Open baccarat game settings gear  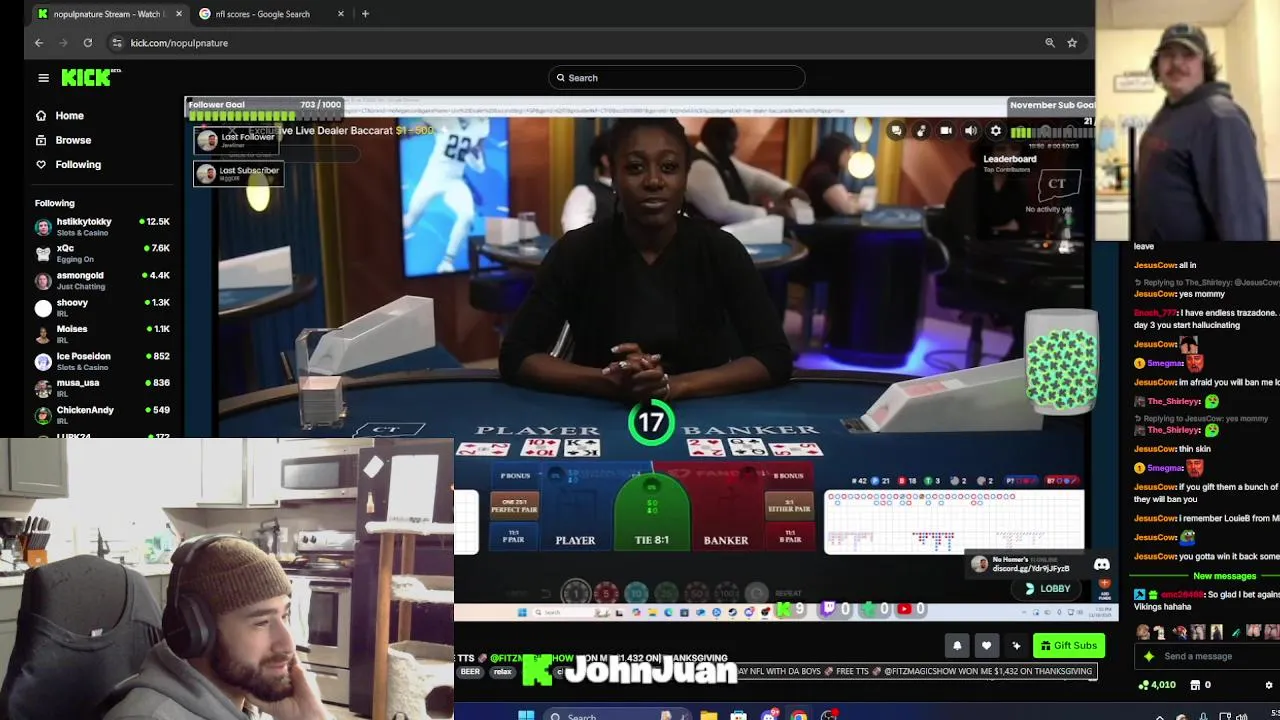[995, 131]
